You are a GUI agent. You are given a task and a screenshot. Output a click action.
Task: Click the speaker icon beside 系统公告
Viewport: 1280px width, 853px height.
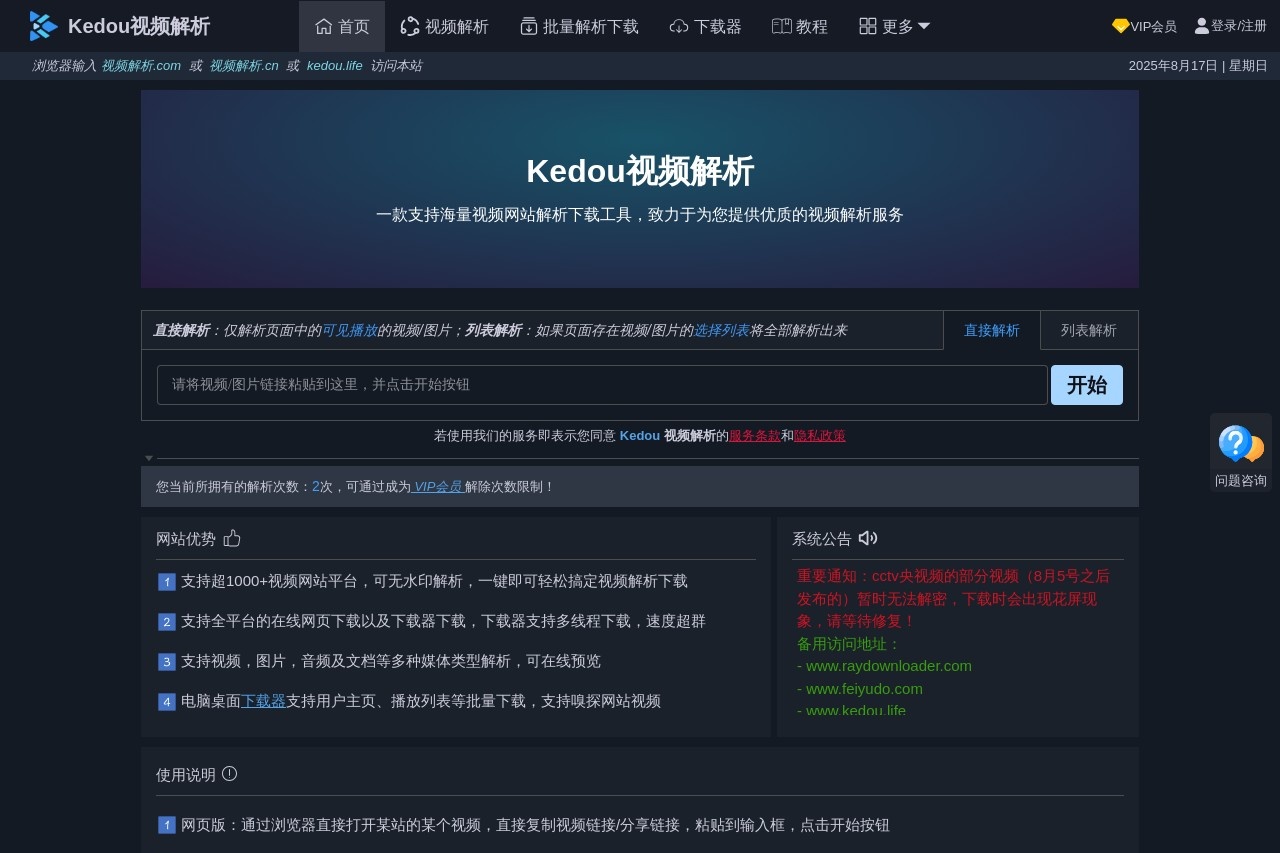click(867, 538)
